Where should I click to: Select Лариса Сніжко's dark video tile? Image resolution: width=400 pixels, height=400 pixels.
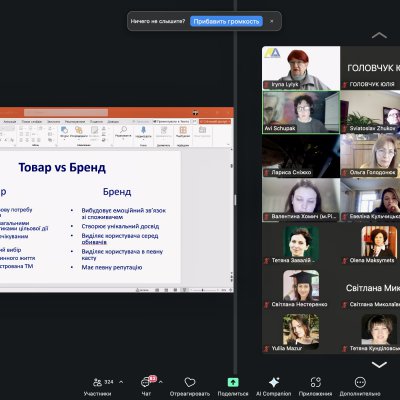point(301,156)
